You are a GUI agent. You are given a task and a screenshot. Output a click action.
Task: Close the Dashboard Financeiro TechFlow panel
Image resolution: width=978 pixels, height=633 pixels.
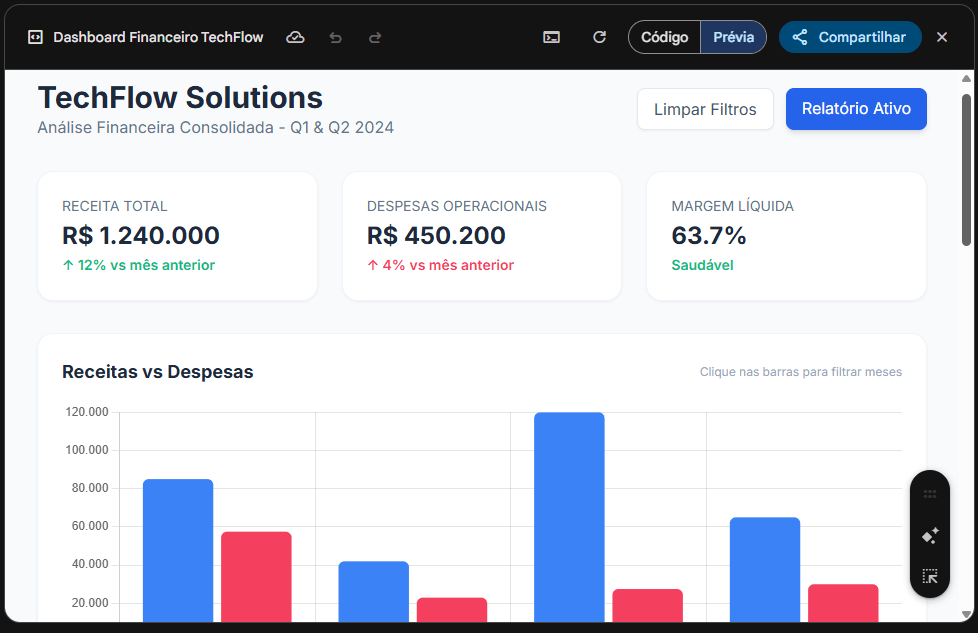(942, 37)
